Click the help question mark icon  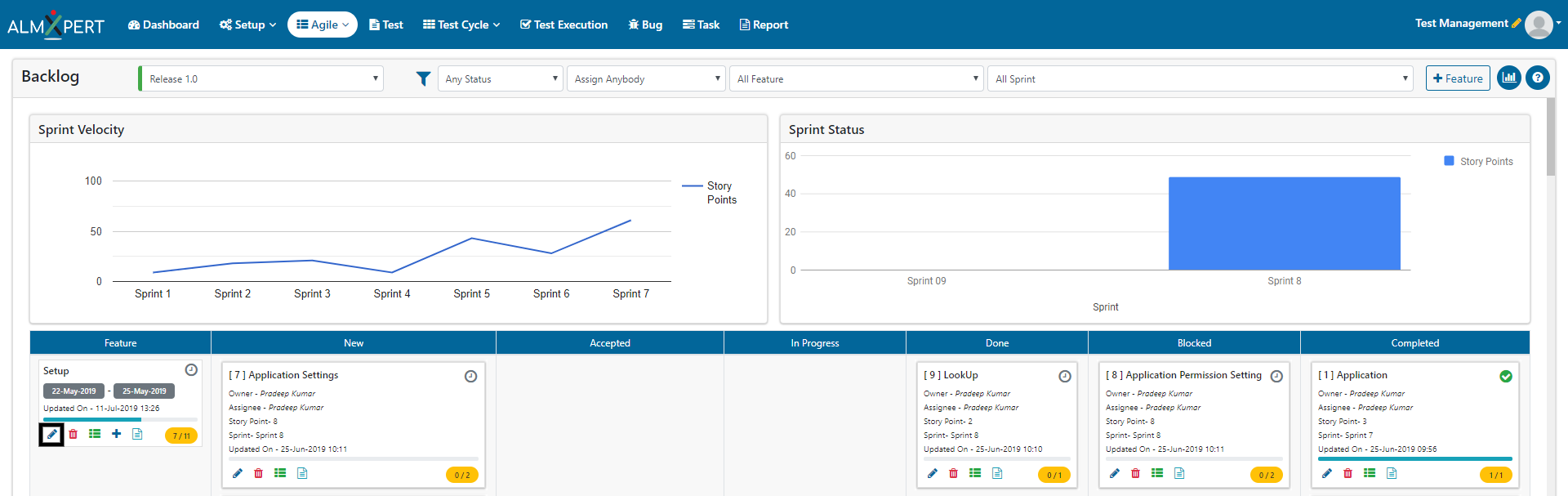pyautogui.click(x=1537, y=78)
